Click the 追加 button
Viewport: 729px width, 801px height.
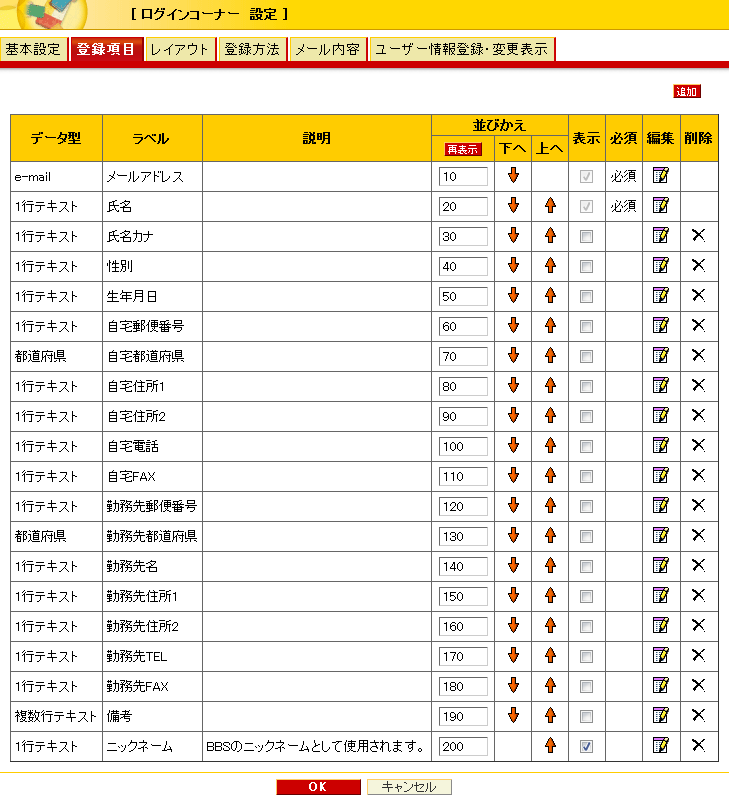coord(687,91)
